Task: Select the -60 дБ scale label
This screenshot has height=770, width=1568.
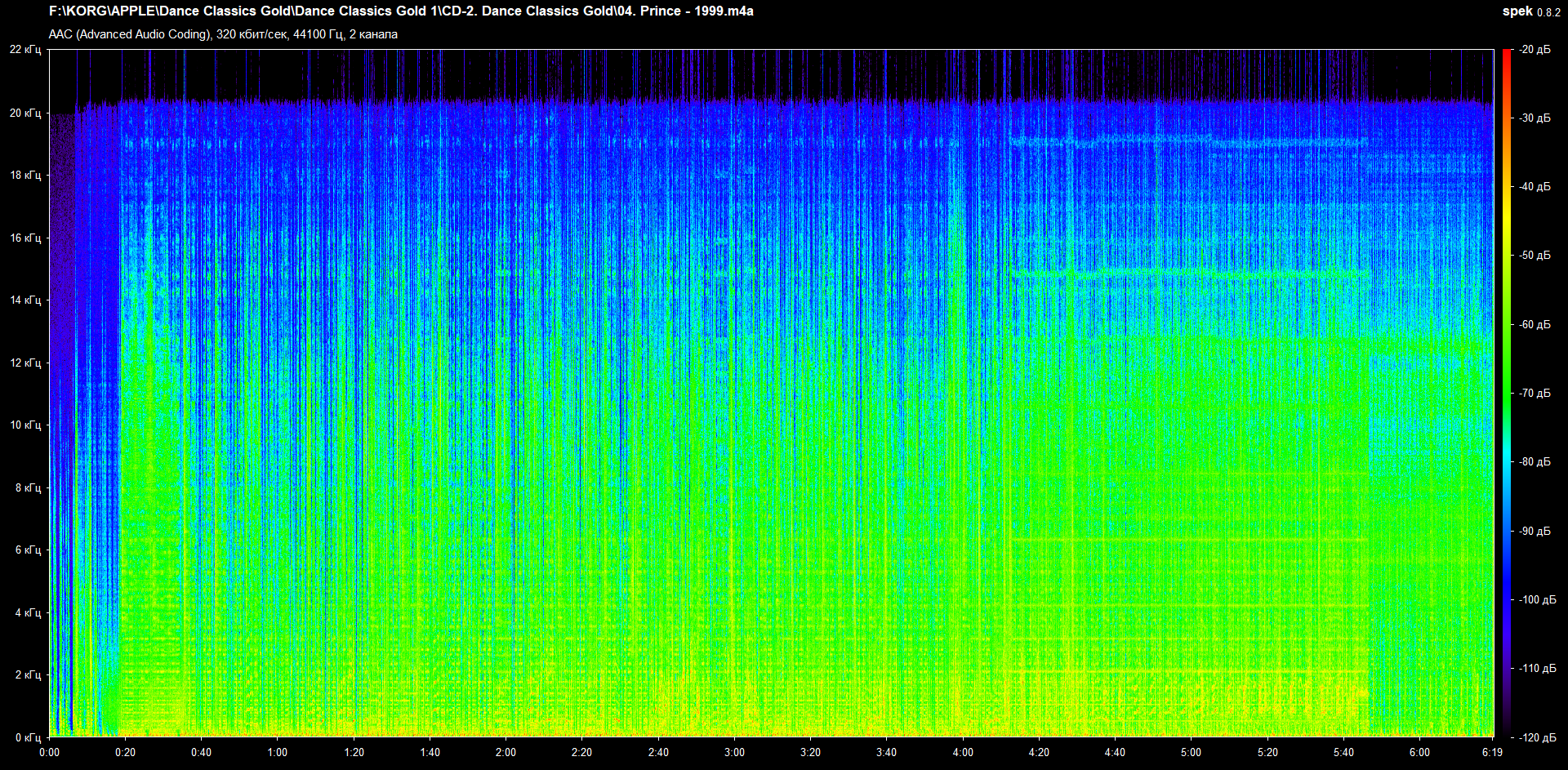Action: [x=1535, y=324]
